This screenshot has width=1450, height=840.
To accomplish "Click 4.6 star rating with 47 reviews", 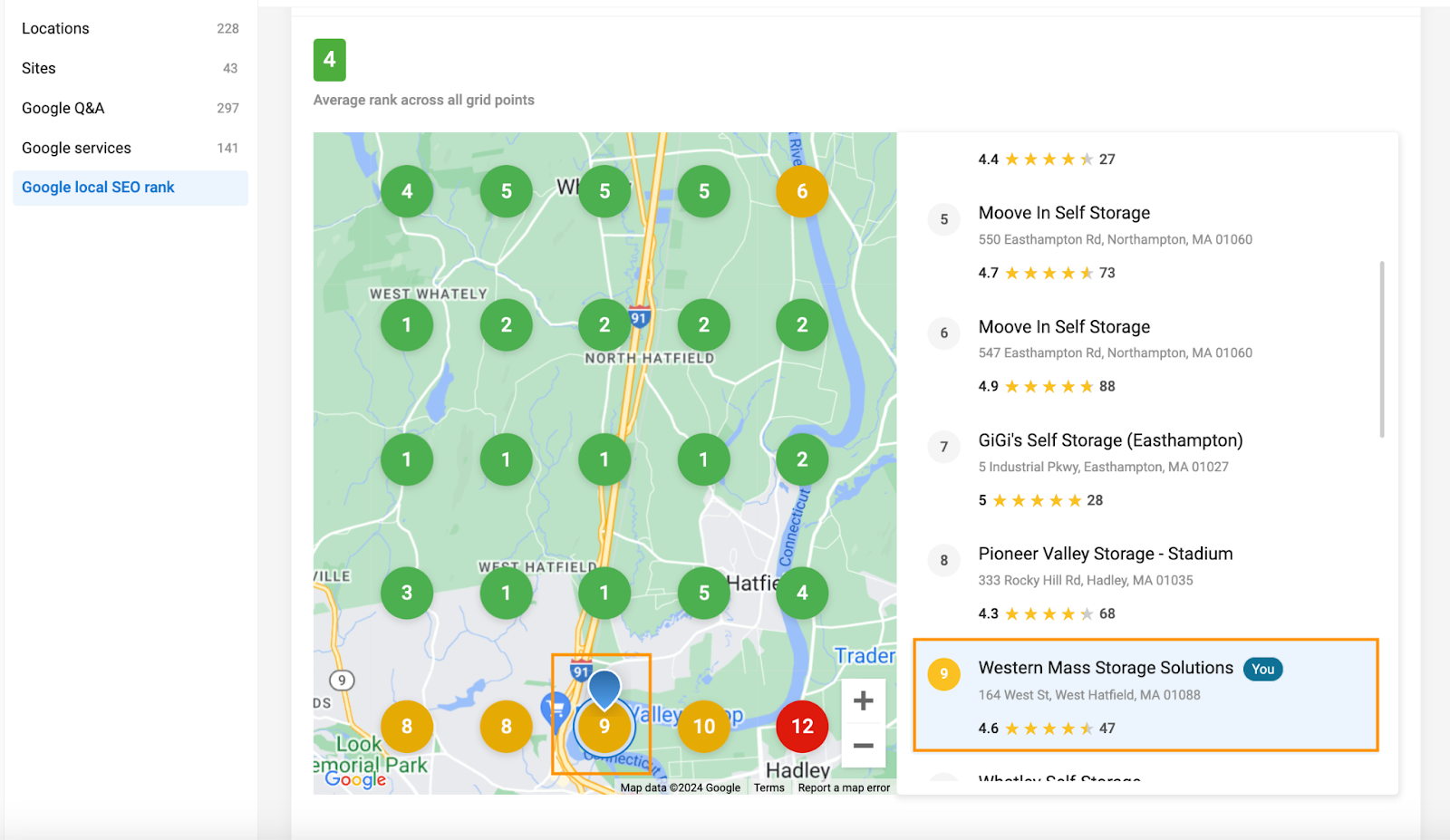I will (1047, 729).
